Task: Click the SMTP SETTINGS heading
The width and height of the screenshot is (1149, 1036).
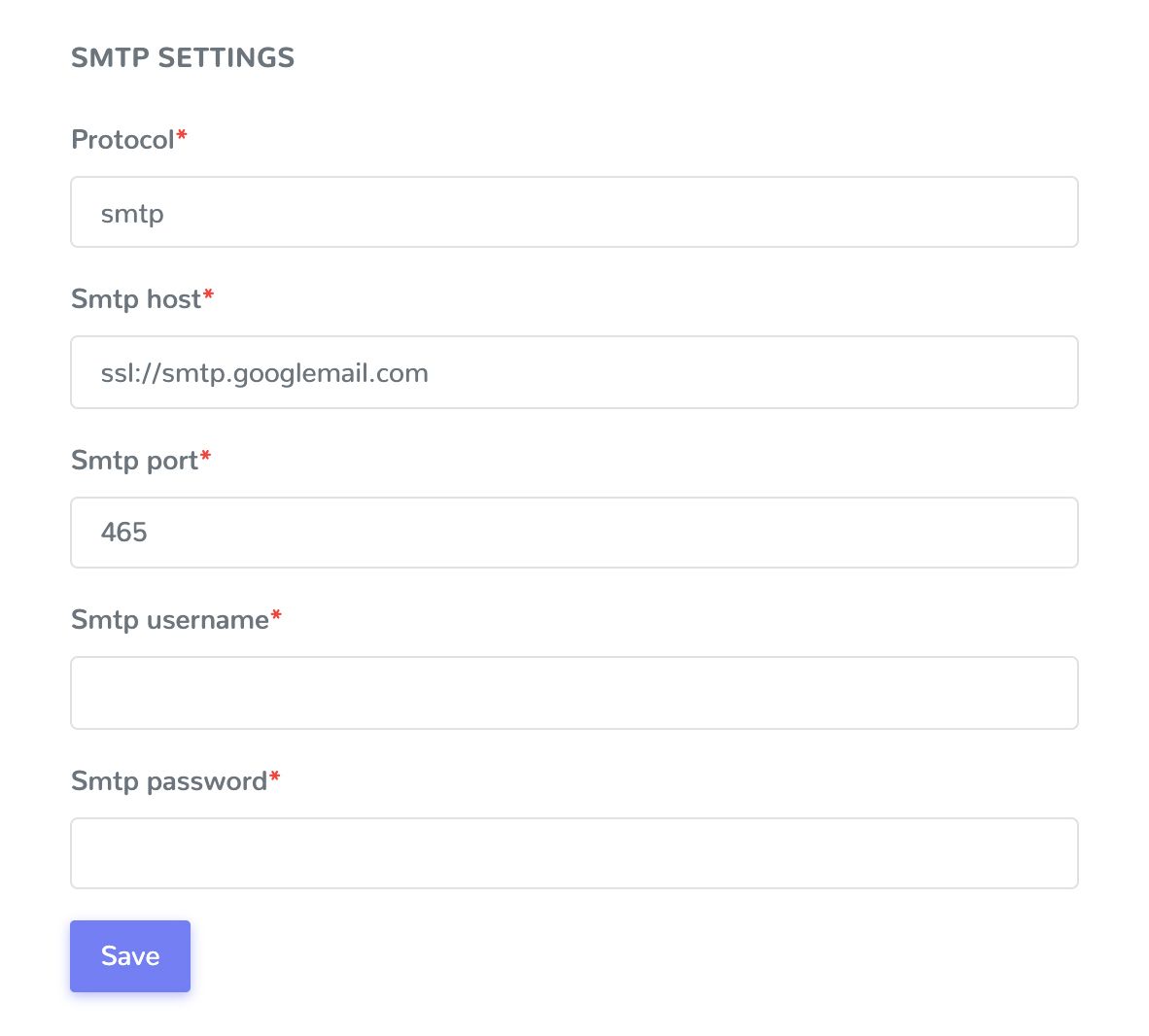Action: 183,58
